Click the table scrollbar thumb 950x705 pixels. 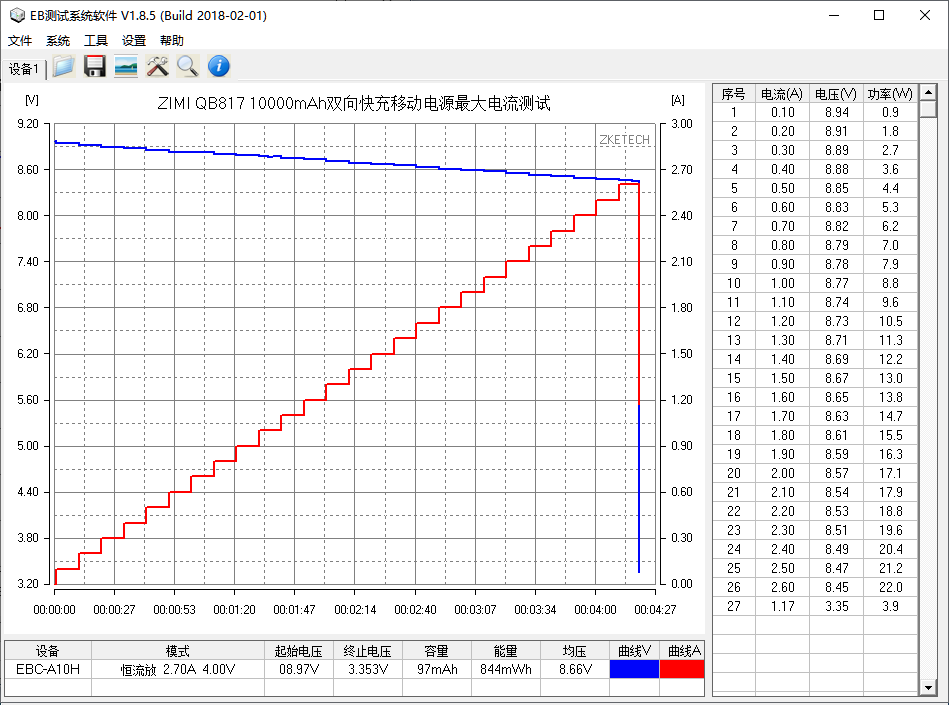pyautogui.click(x=928, y=110)
